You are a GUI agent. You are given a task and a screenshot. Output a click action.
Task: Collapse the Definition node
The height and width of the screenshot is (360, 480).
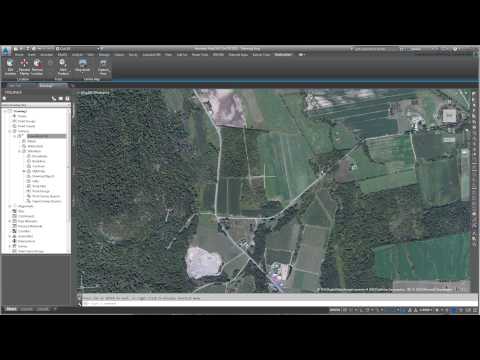click(x=20, y=151)
